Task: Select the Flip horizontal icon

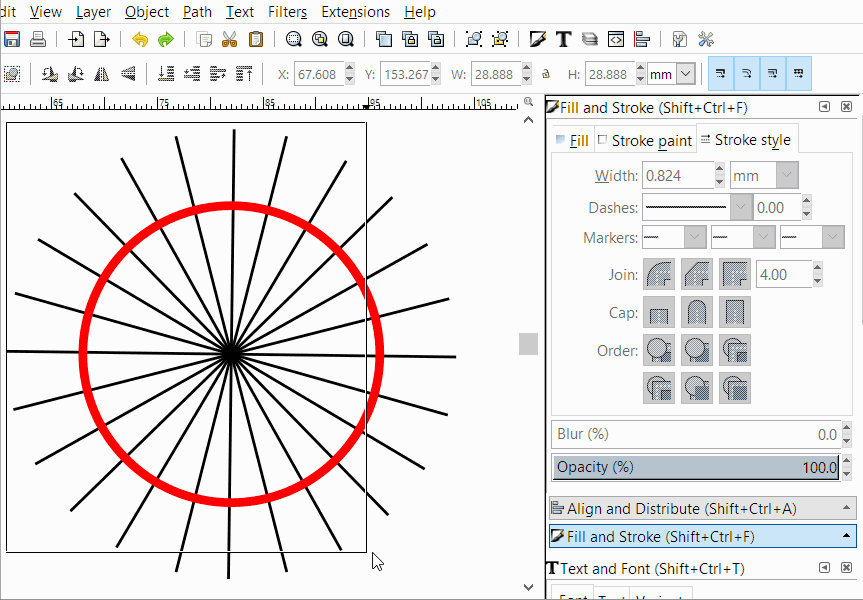Action: pyautogui.click(x=102, y=73)
